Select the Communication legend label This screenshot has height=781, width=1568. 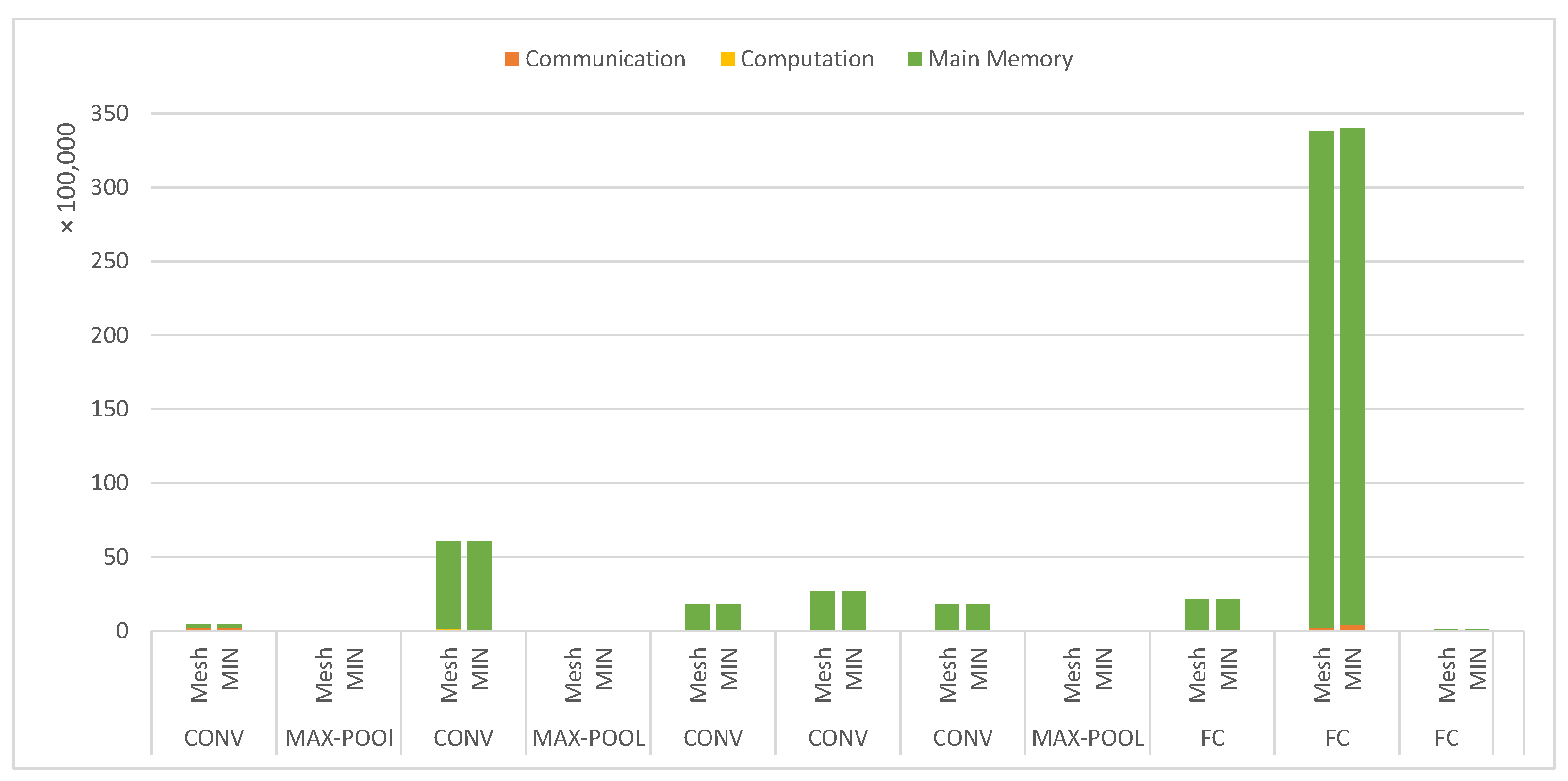(605, 59)
